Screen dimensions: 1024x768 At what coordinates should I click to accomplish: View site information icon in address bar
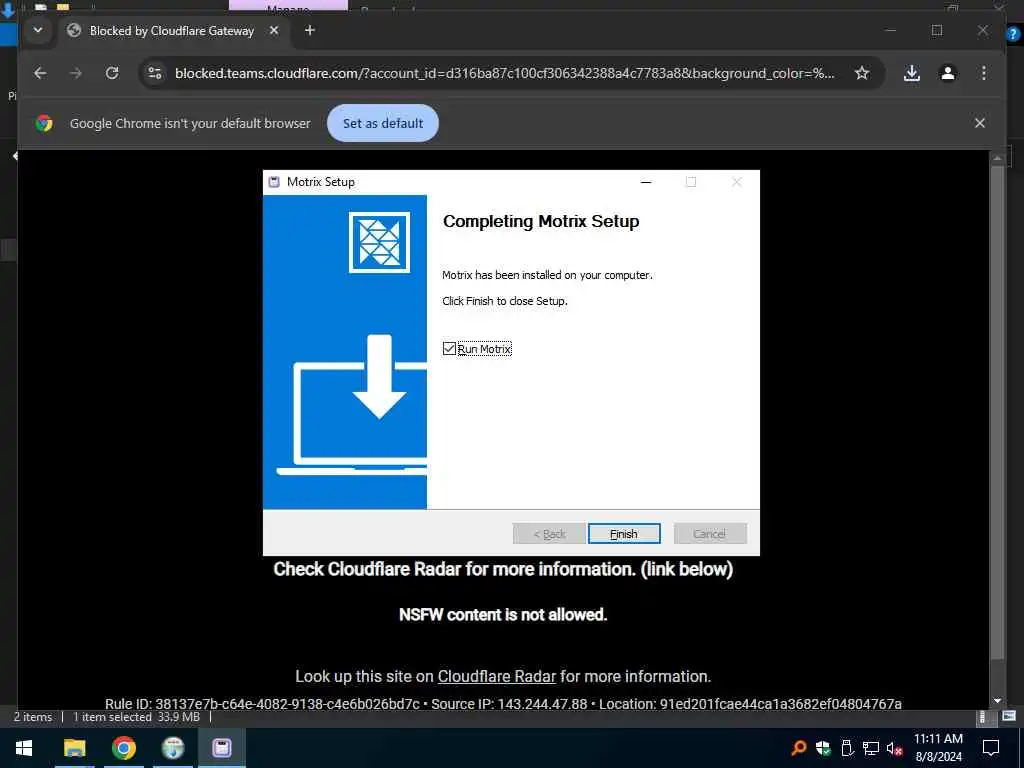tap(155, 73)
